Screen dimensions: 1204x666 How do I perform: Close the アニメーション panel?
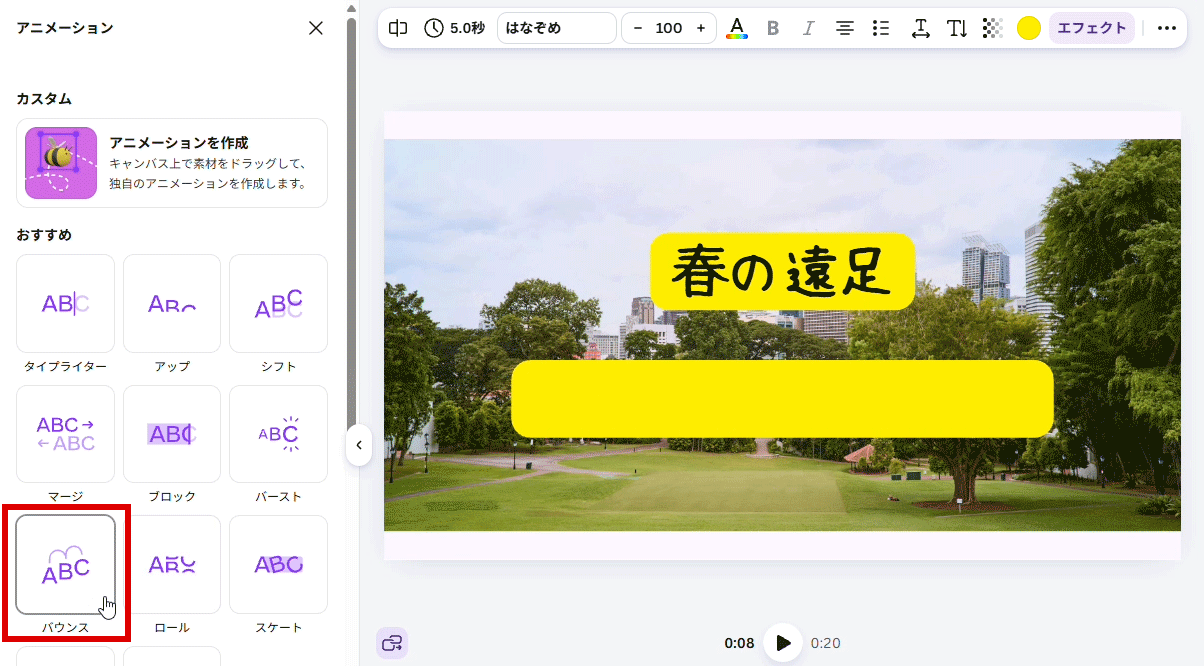[x=316, y=28]
